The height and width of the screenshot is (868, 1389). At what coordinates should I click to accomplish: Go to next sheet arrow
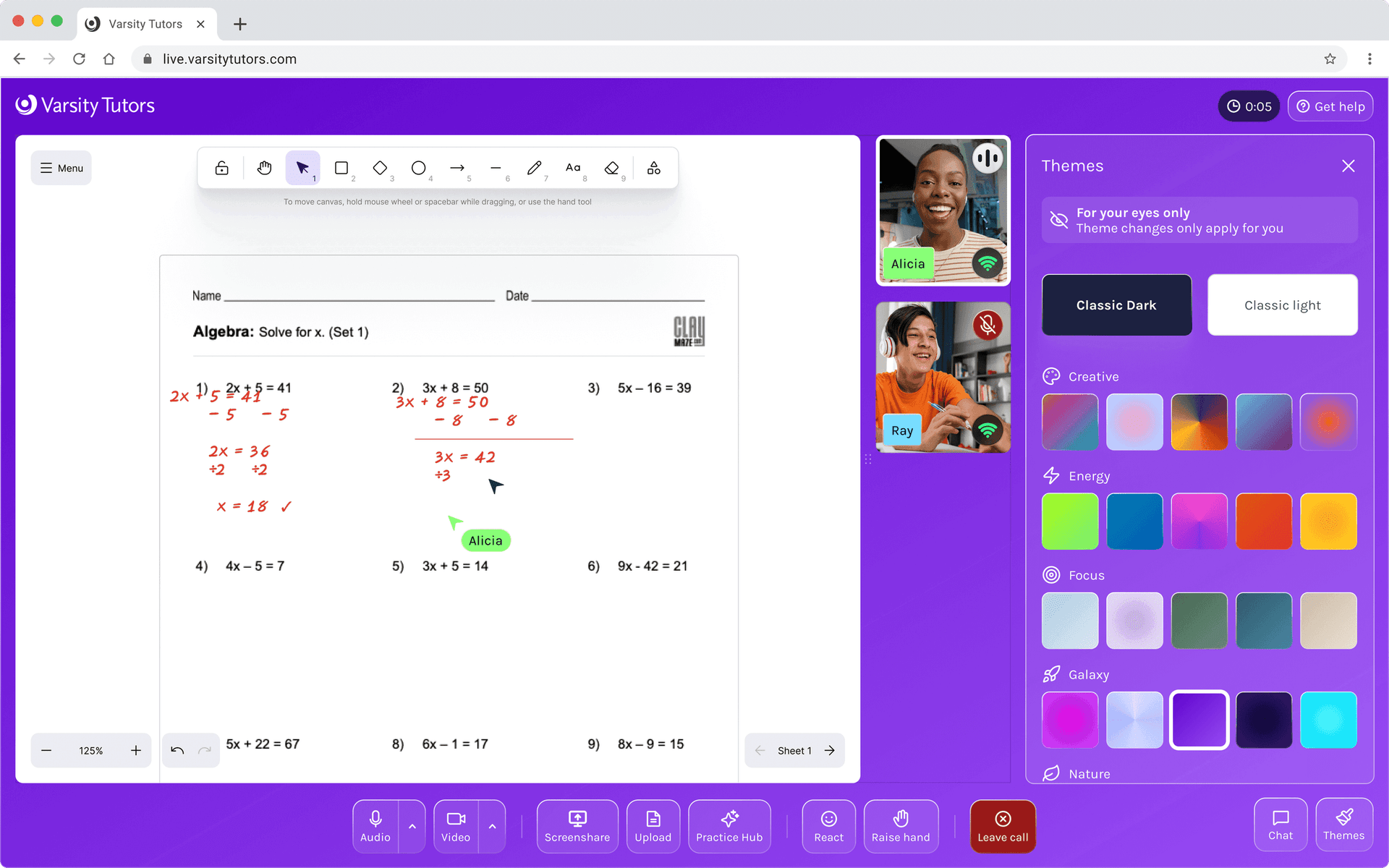830,750
